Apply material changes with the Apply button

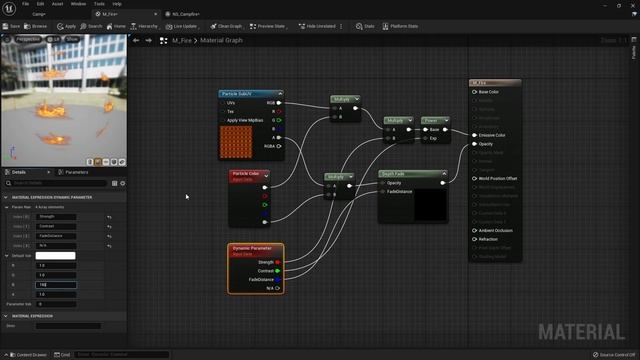pos(66,26)
